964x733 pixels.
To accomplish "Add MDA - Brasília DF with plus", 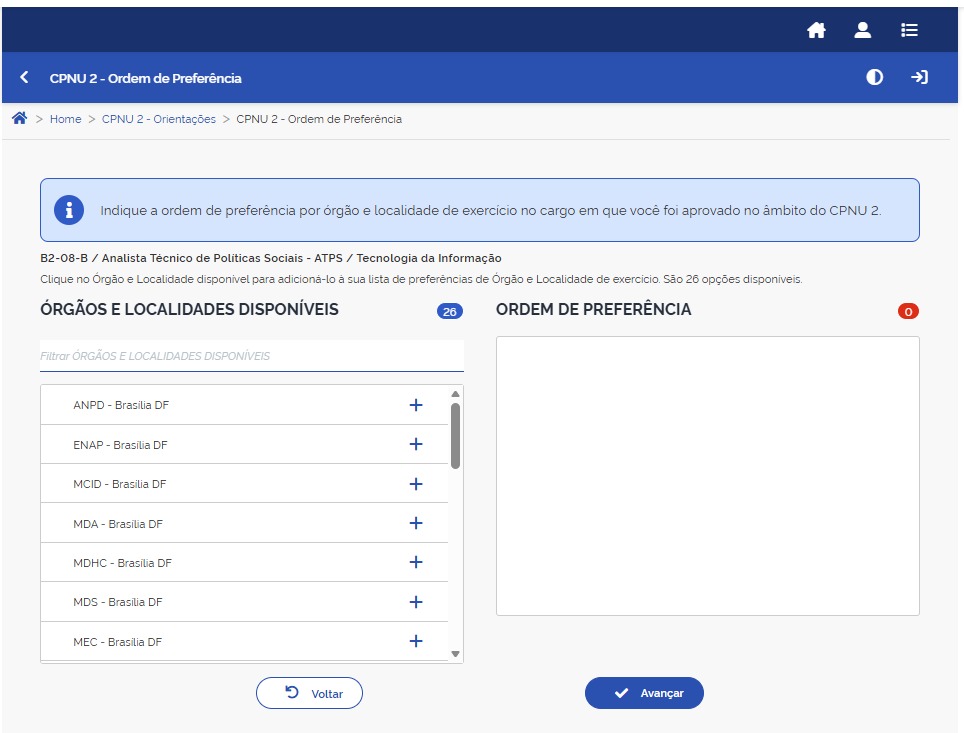I will (416, 523).
